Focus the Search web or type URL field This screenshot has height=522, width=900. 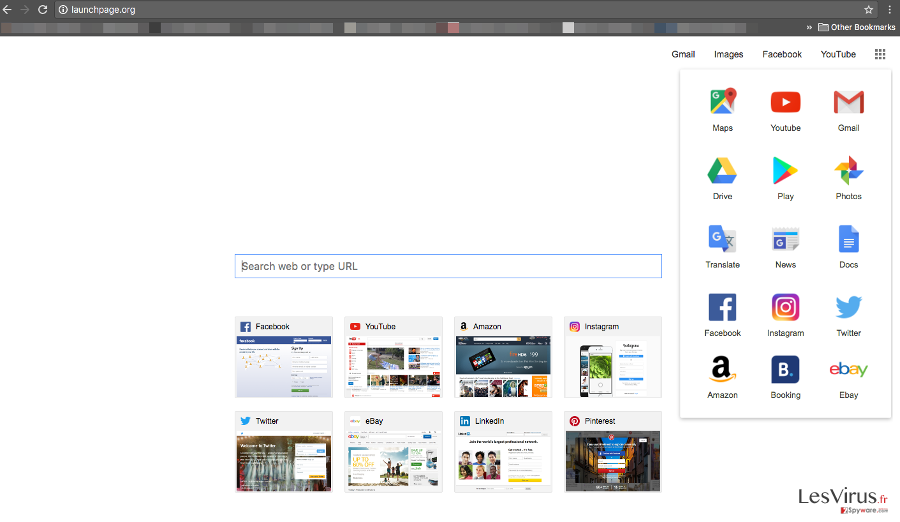point(448,266)
